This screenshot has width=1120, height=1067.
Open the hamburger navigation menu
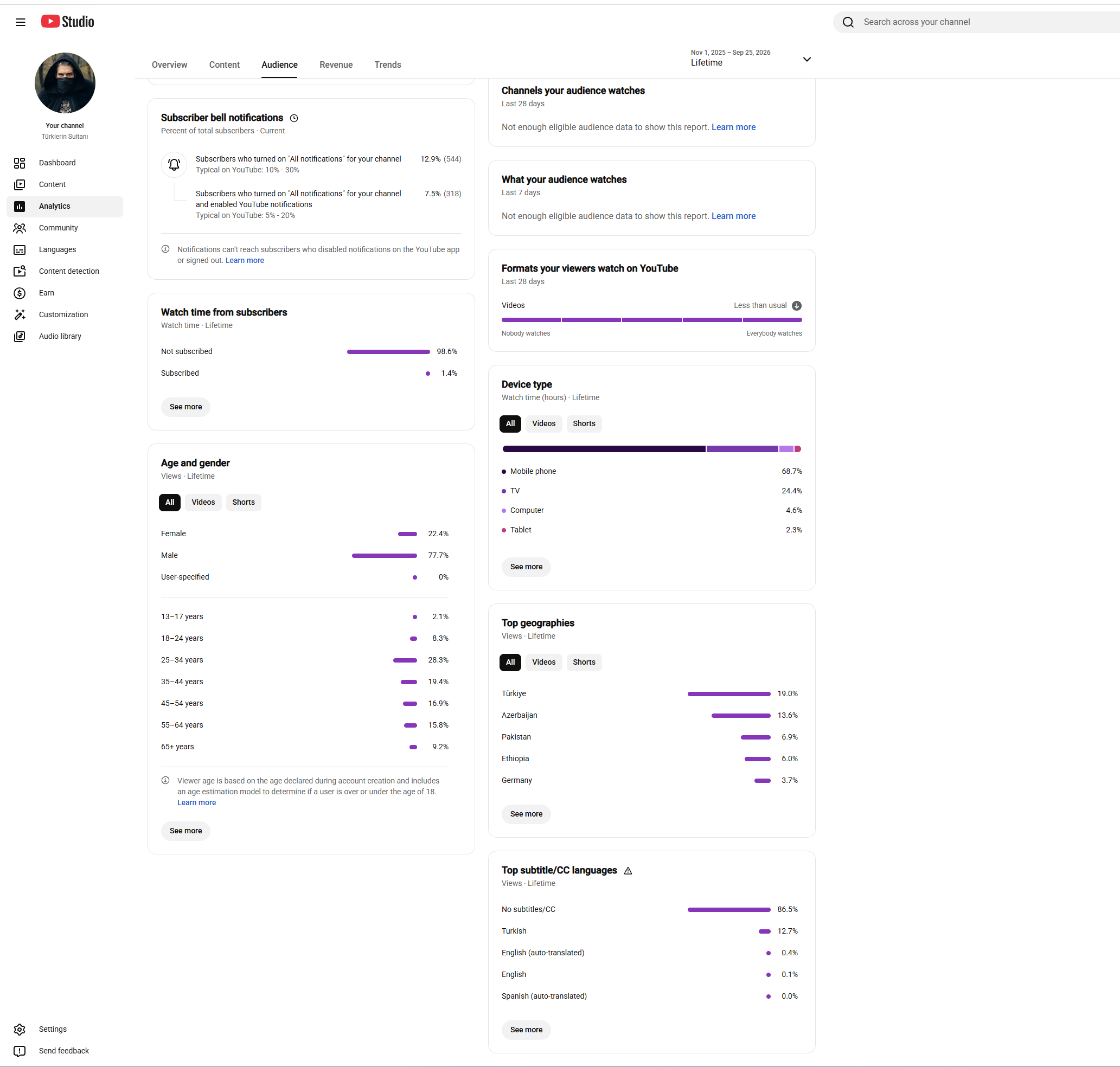pos(21,22)
